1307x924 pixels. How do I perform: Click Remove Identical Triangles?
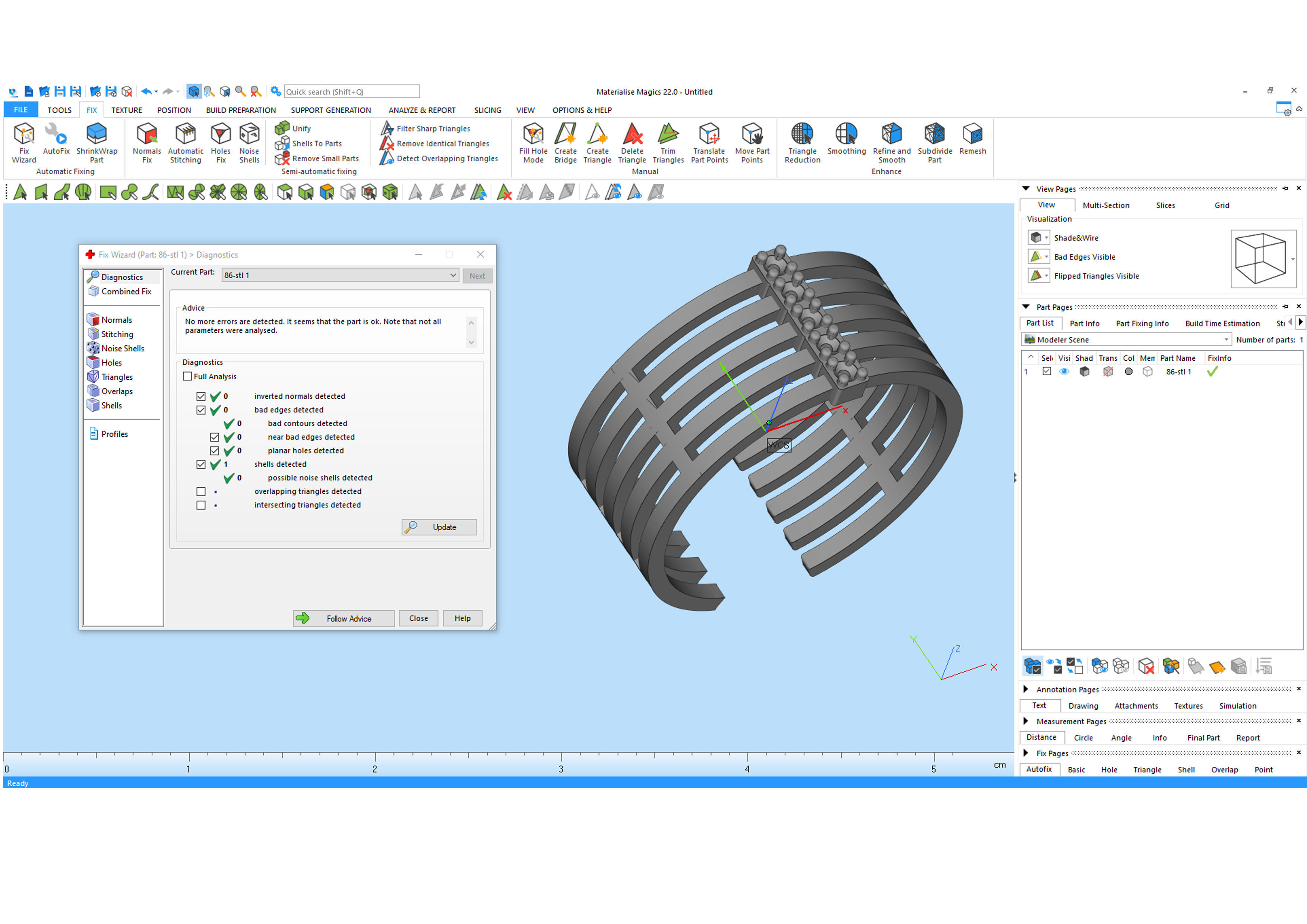435,143
